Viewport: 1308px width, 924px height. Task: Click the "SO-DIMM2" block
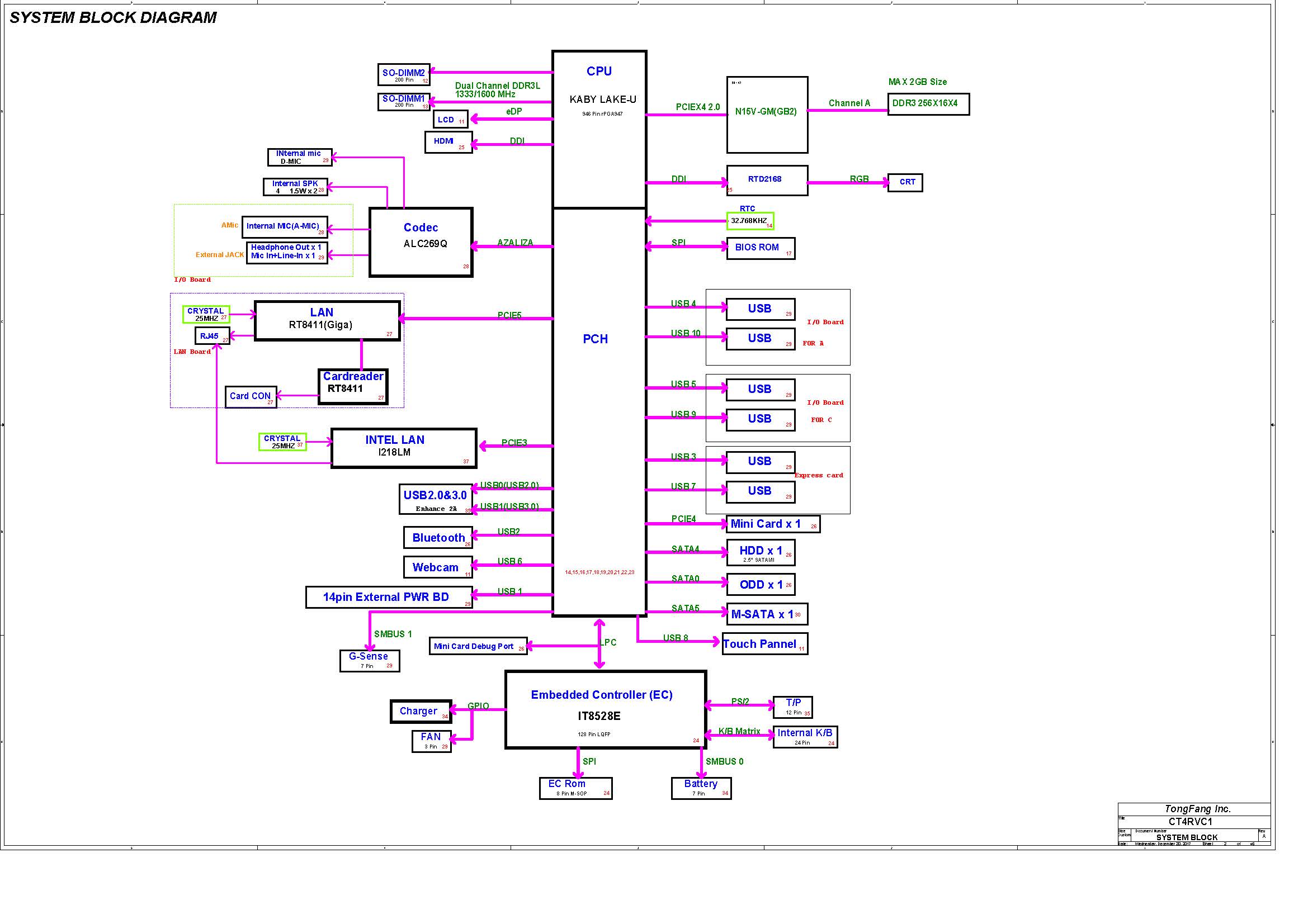point(404,75)
